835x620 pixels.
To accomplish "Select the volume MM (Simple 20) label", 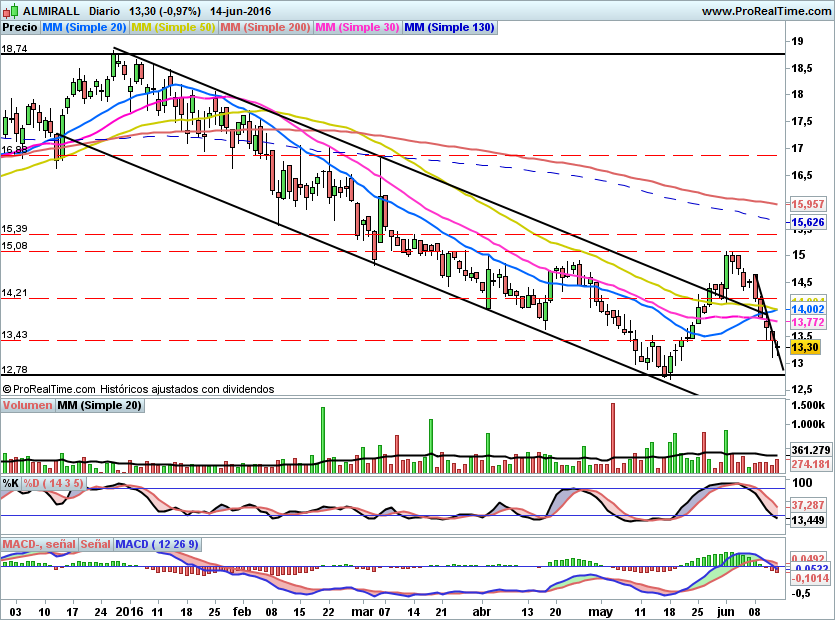I will pos(99,406).
